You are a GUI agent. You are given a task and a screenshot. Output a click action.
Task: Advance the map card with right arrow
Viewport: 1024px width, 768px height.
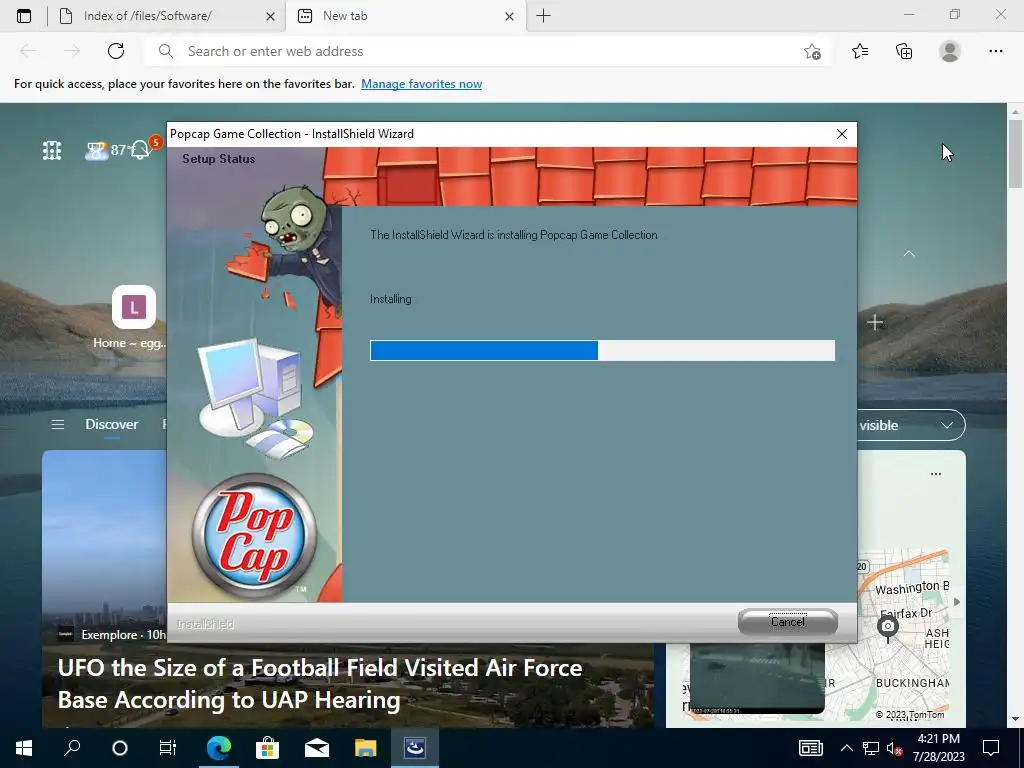[x=957, y=601]
